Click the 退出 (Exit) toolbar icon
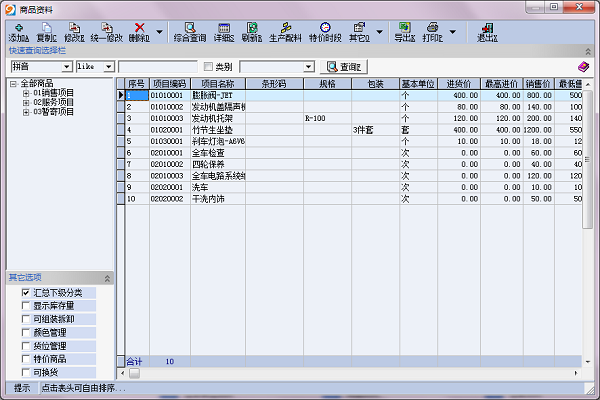600x400 pixels. click(487, 31)
